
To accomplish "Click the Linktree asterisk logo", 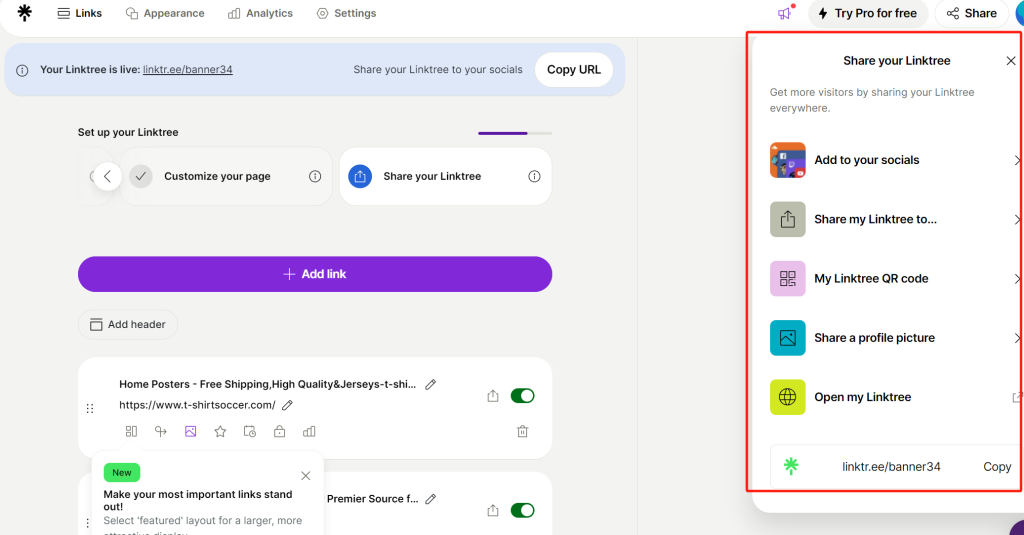I will (25, 13).
